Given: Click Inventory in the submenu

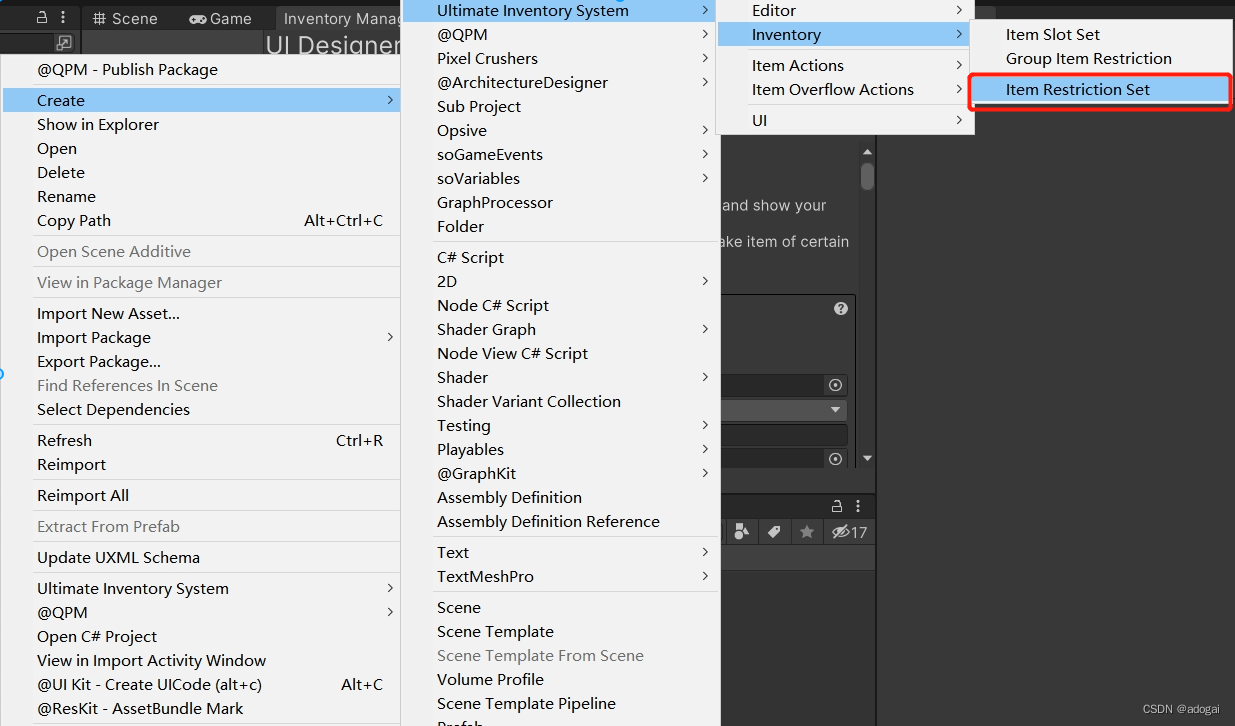Looking at the screenshot, I should click(x=844, y=34).
